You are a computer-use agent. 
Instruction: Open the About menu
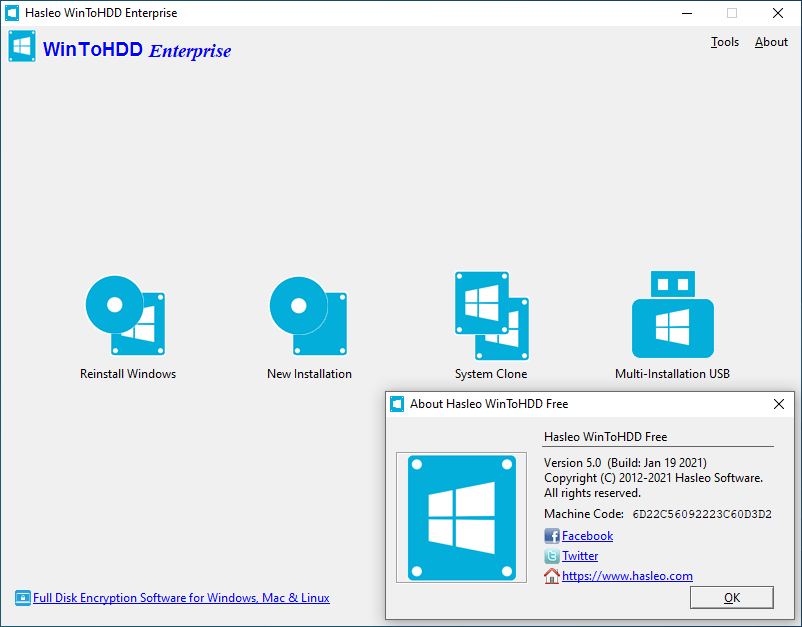(771, 42)
